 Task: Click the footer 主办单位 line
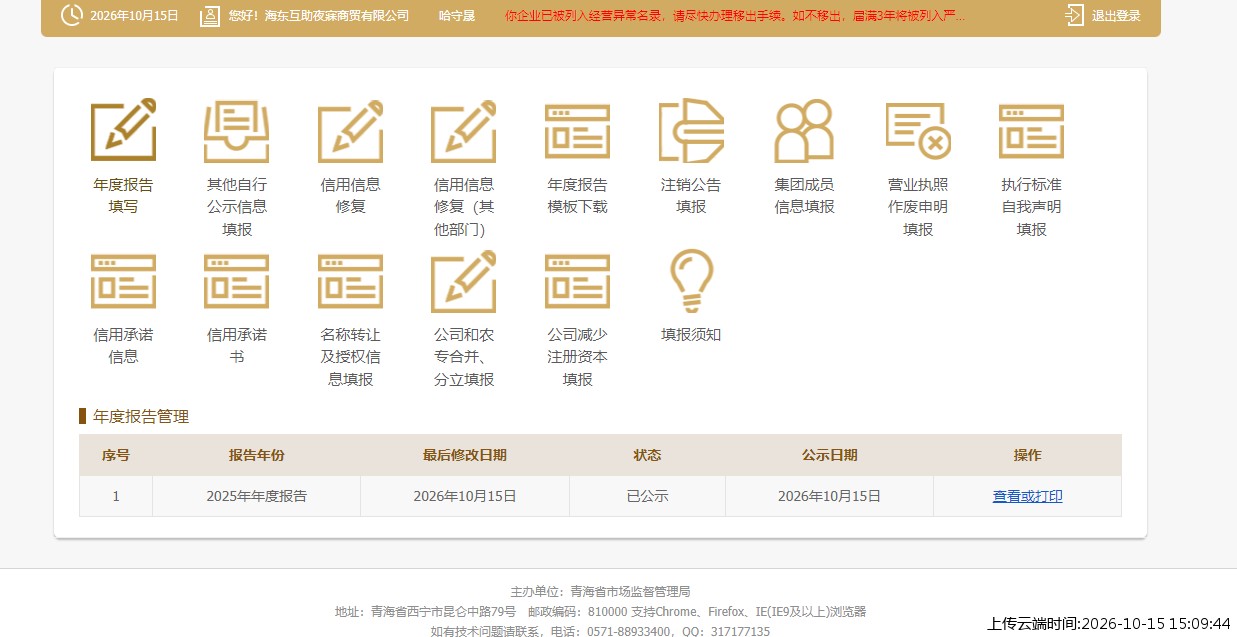(600, 592)
